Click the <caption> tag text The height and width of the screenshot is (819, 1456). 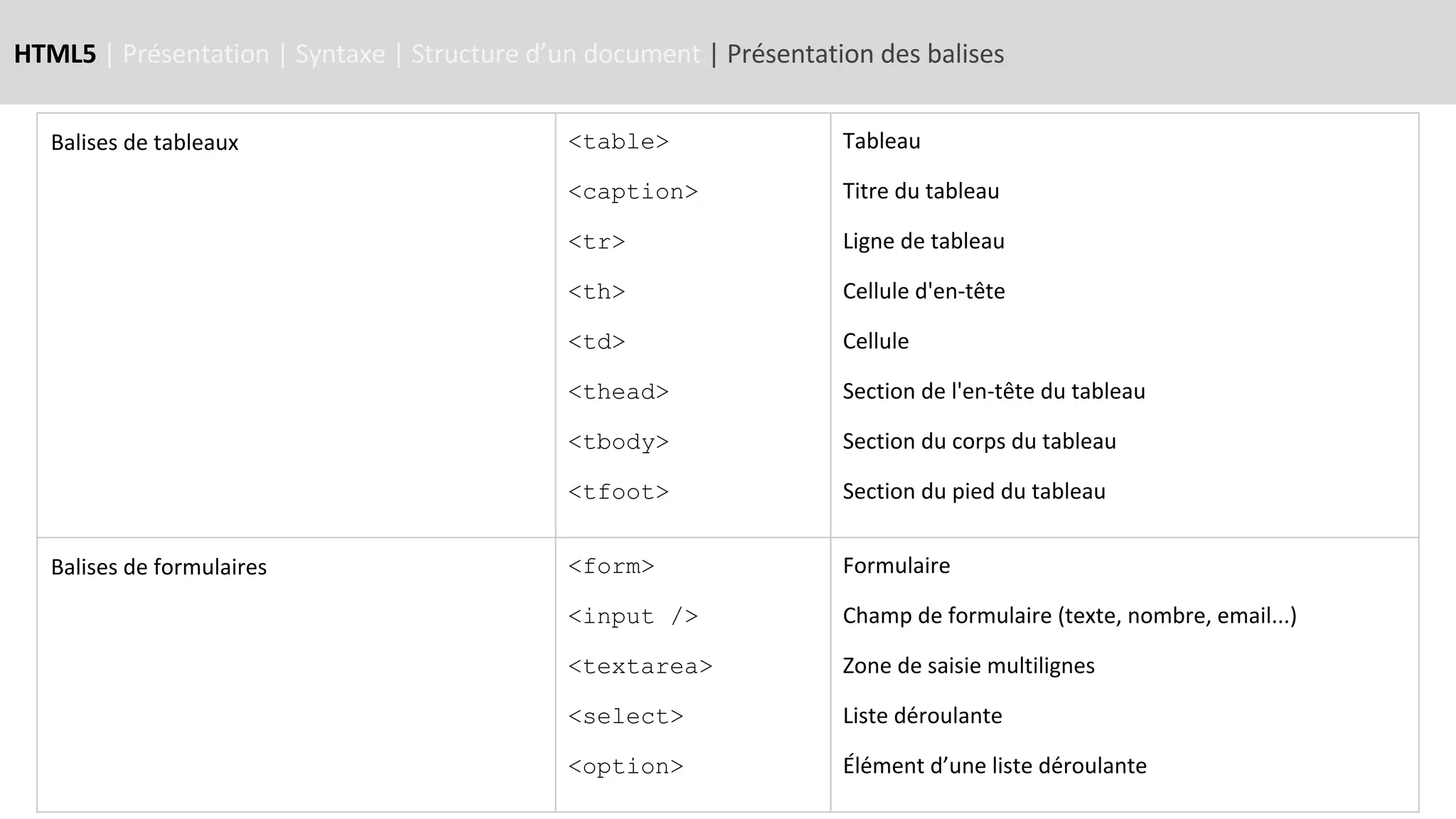633,192
